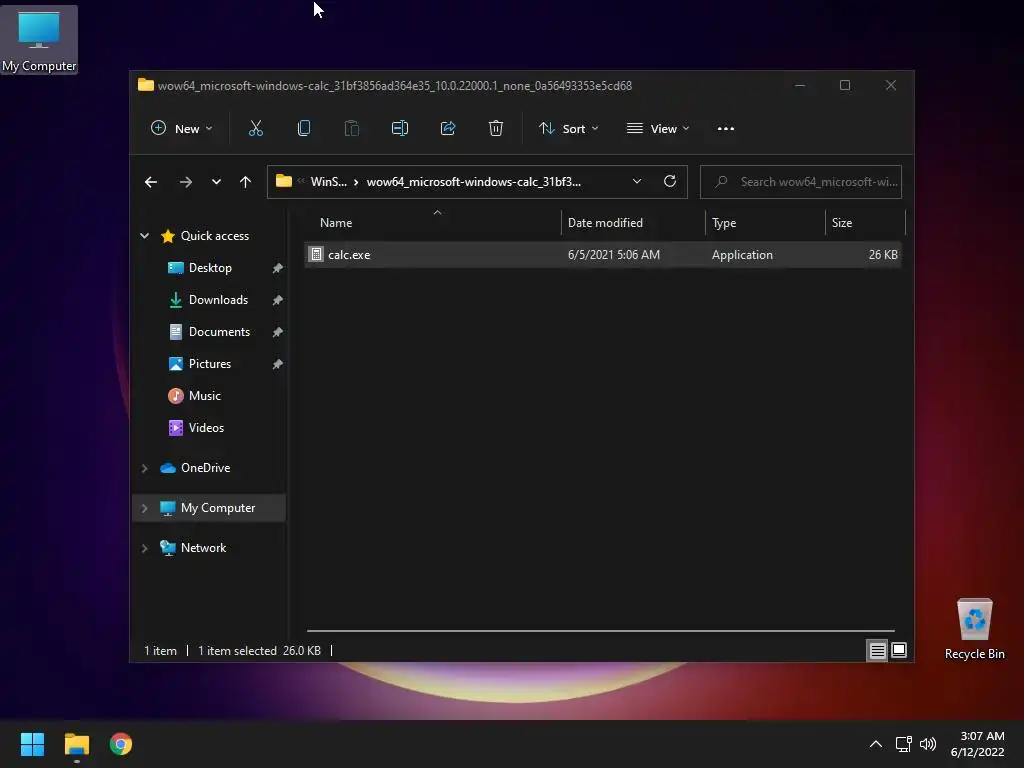Click the Cut scissors icon
Viewport: 1024px width, 768px height.
[x=255, y=129]
